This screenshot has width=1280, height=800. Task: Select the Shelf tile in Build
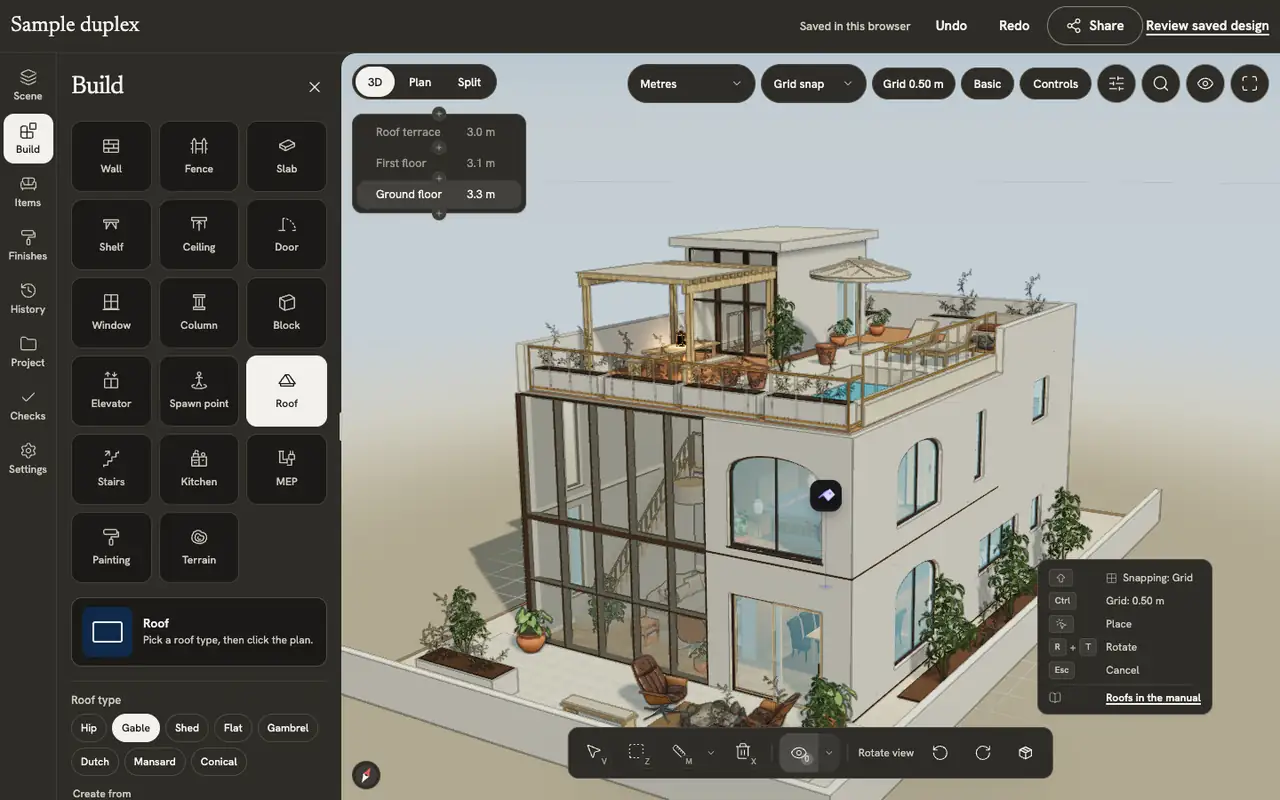(x=111, y=234)
